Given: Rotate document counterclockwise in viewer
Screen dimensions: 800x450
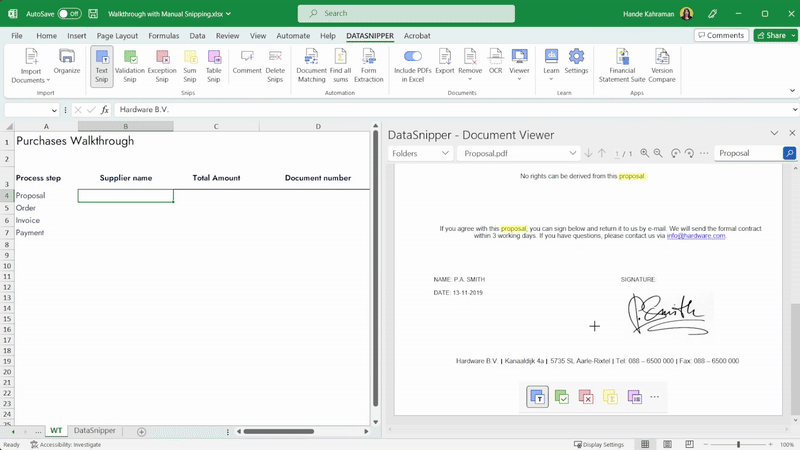Looking at the screenshot, I should 676,153.
